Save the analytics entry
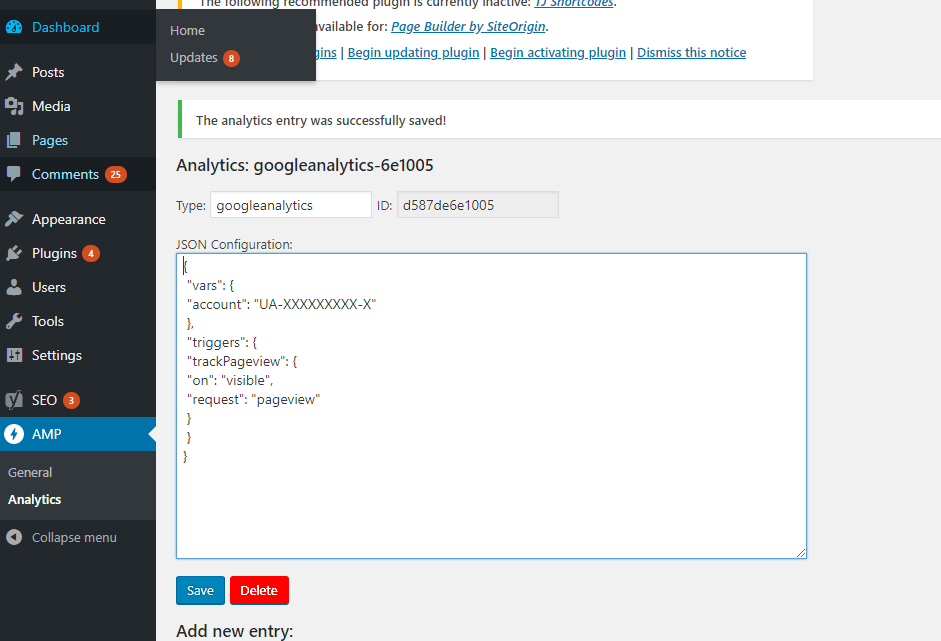 (200, 591)
